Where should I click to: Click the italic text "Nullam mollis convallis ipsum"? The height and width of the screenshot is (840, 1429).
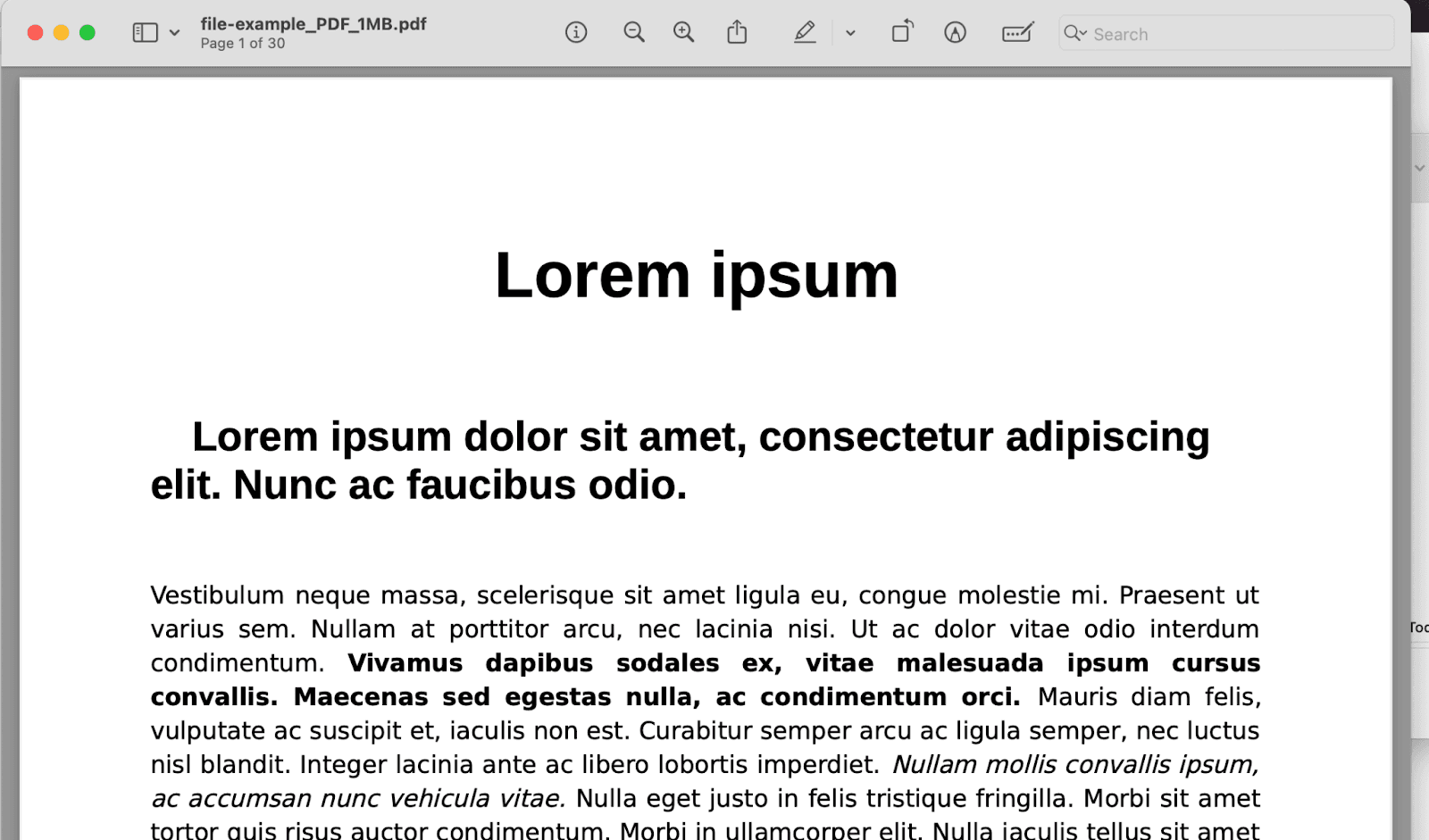[1075, 764]
